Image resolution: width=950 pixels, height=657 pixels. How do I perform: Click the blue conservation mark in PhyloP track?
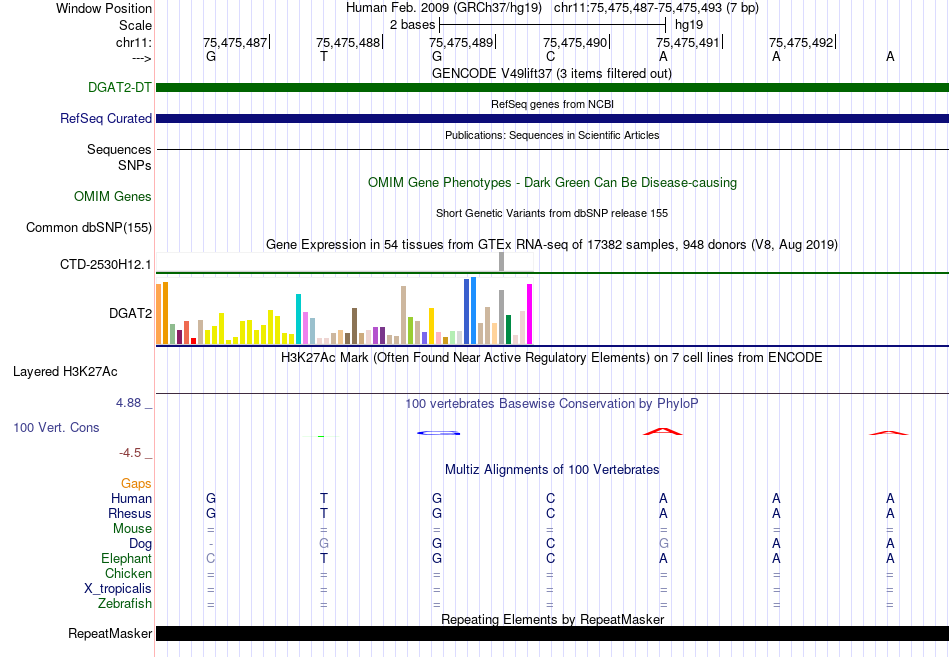(x=438, y=433)
